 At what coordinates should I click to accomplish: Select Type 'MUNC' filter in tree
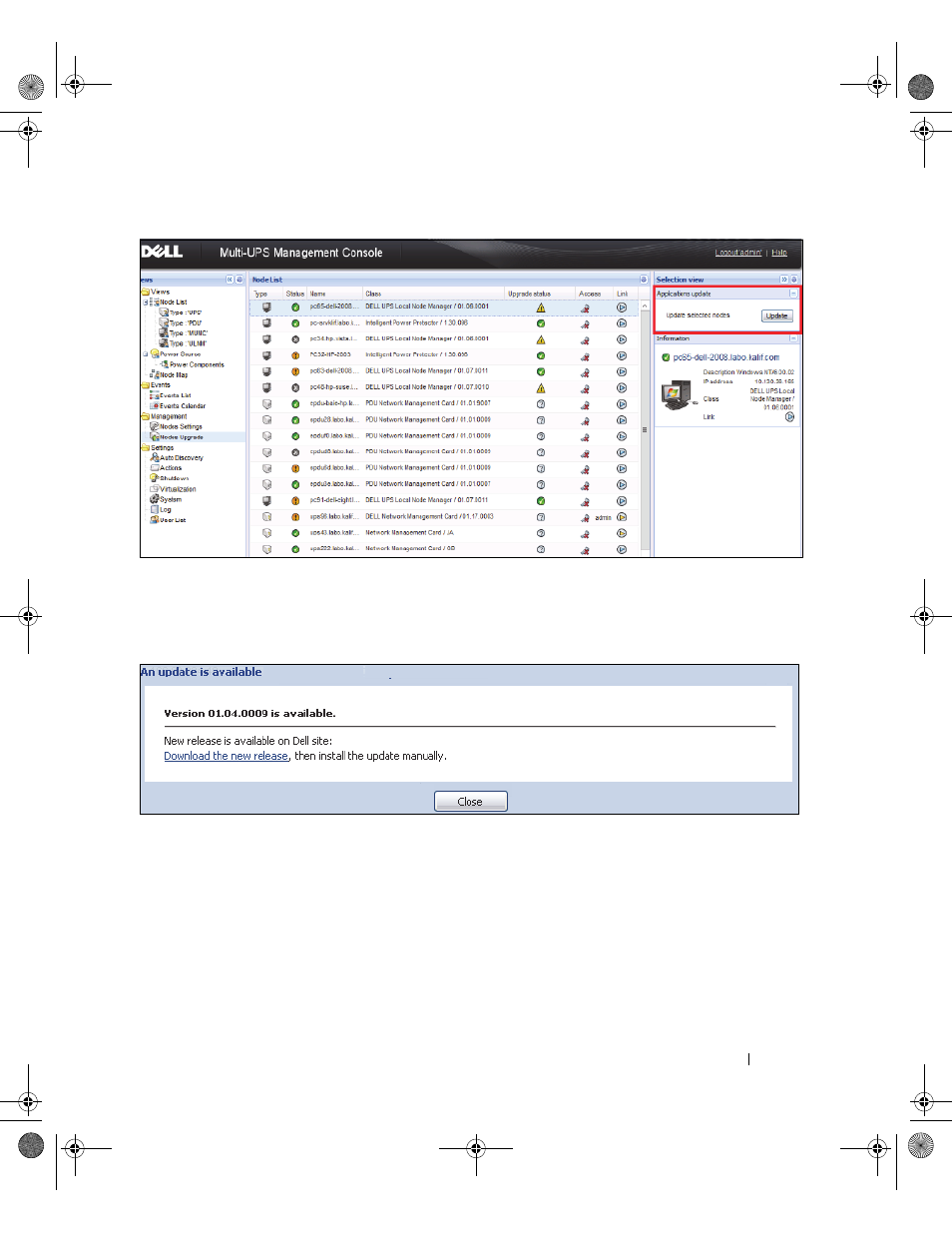[189, 333]
